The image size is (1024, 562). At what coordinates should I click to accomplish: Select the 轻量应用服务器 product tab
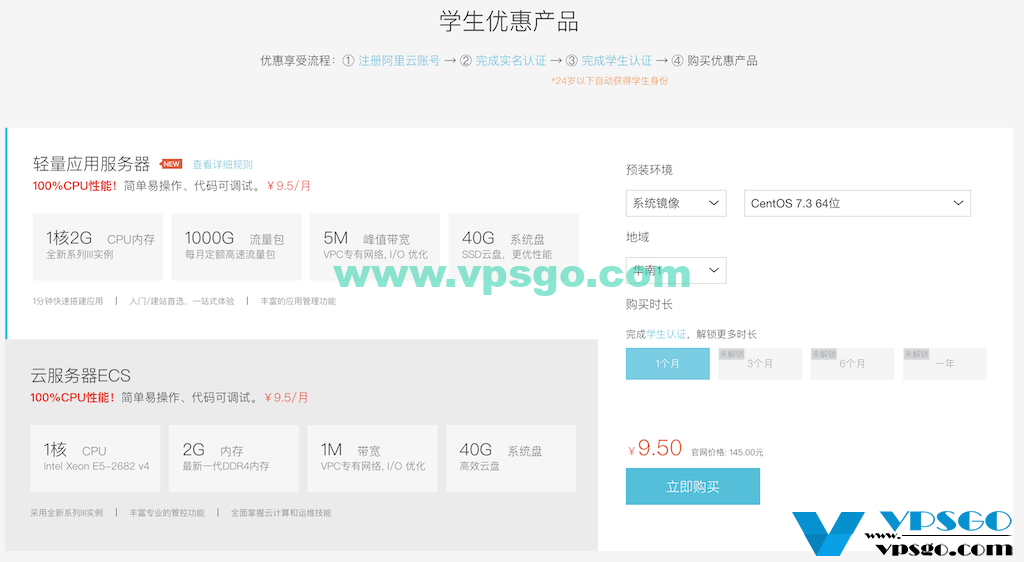coord(302,234)
